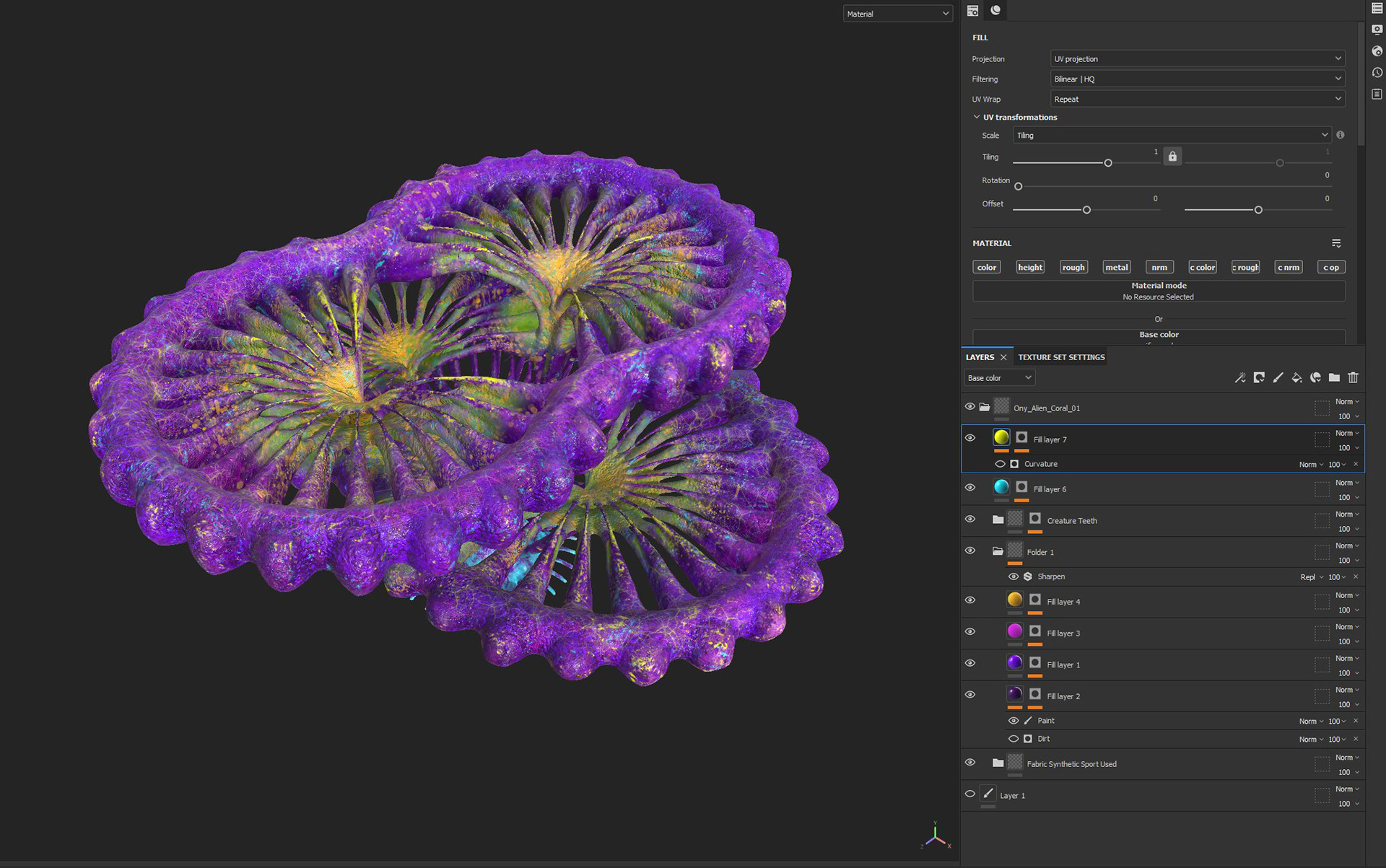Add a new paint layer with brush icon
1386x868 pixels.
1278,377
